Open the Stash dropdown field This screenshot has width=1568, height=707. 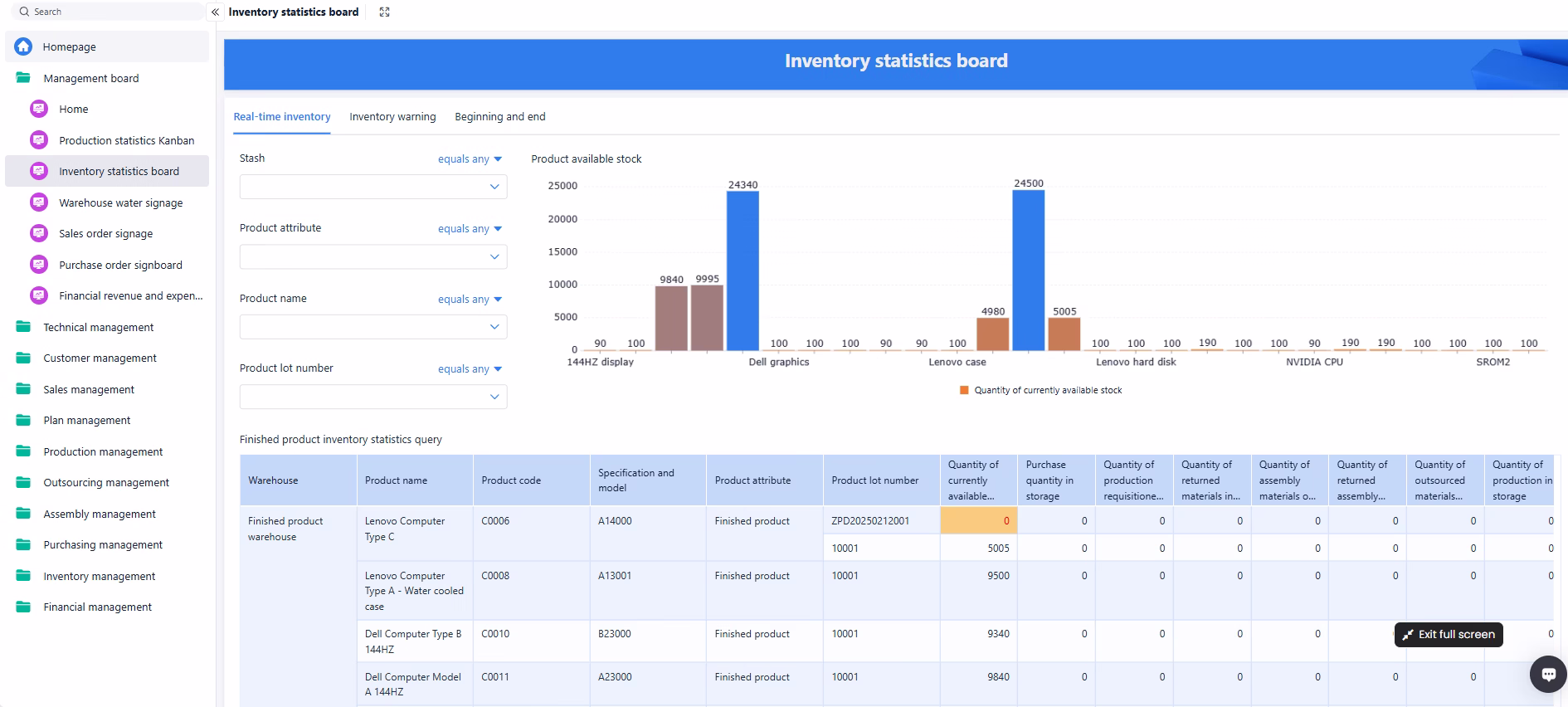coord(373,187)
